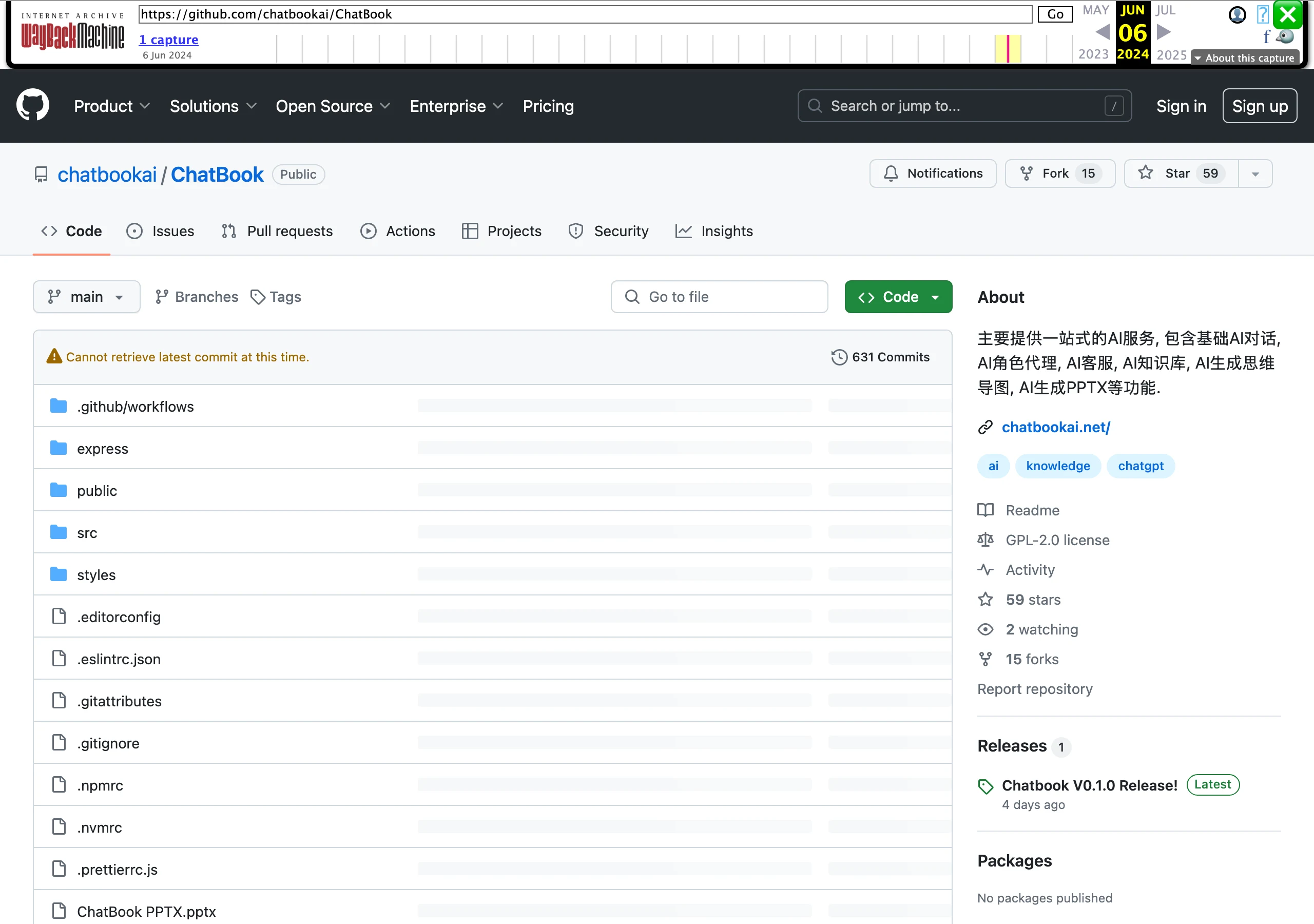Switch to the Issues tab

160,230
